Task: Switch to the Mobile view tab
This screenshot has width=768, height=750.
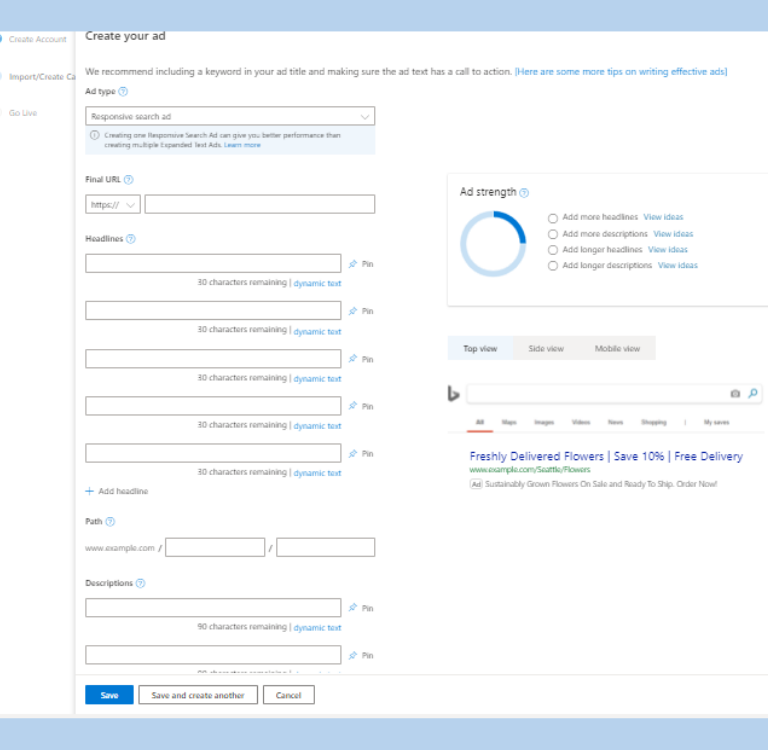Action: [617, 348]
